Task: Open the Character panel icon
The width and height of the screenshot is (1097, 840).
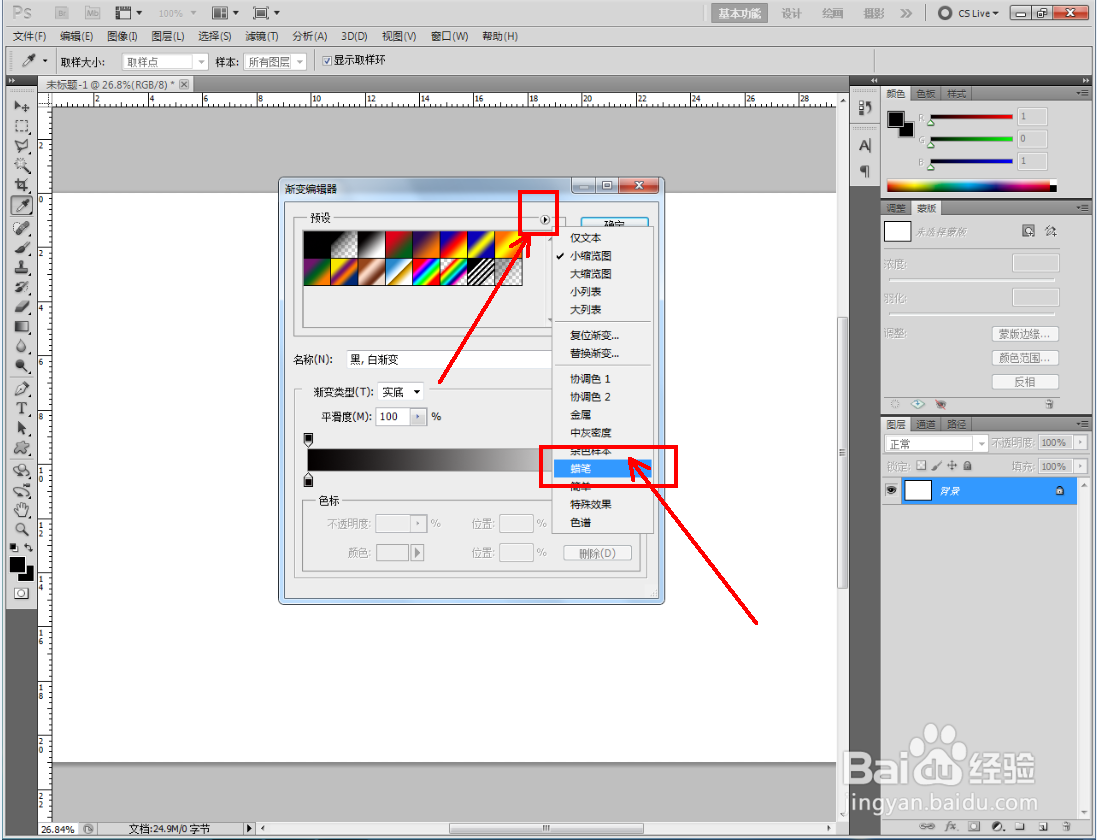Action: (865, 145)
